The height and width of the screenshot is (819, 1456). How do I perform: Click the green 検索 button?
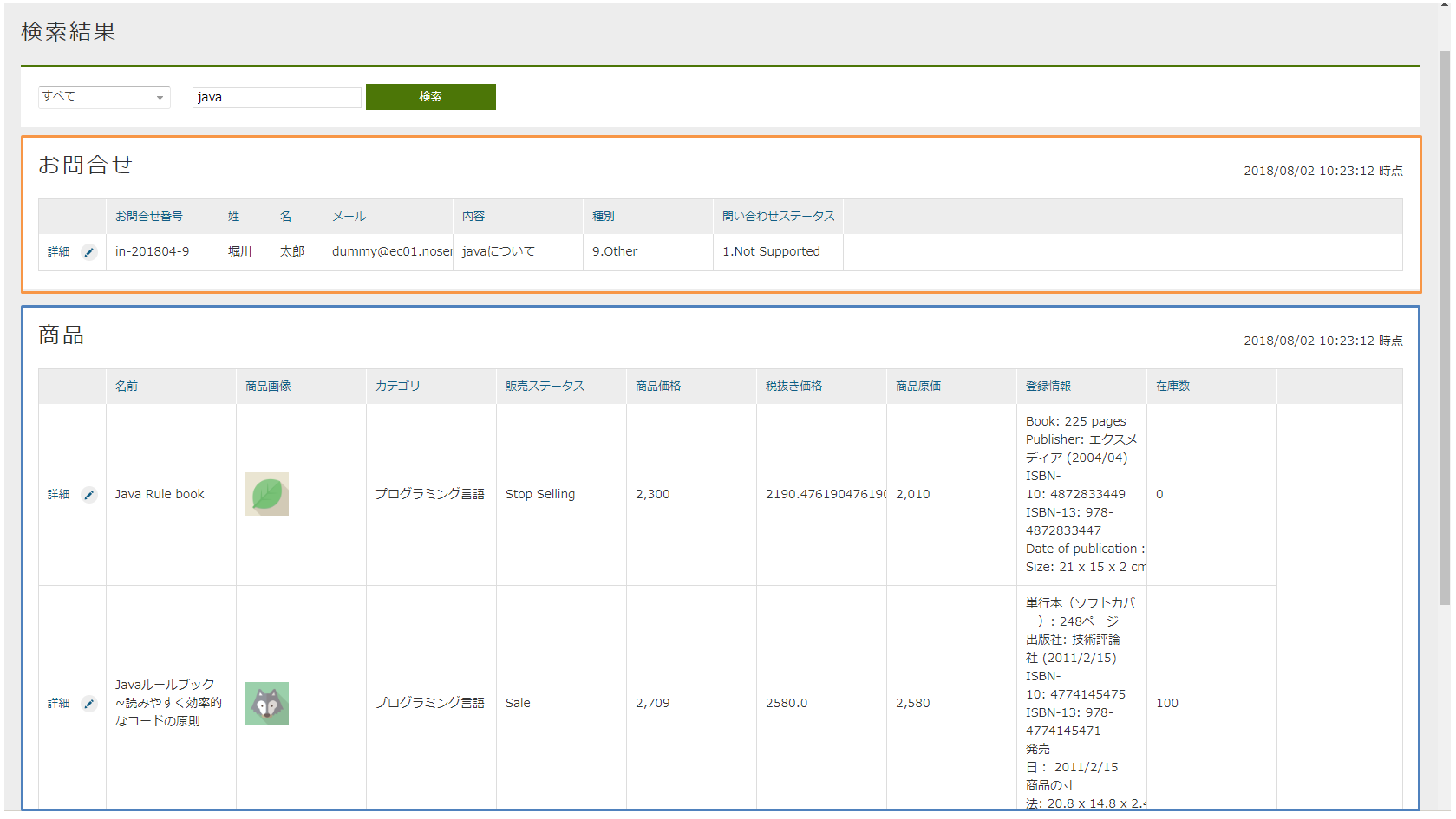(x=431, y=97)
